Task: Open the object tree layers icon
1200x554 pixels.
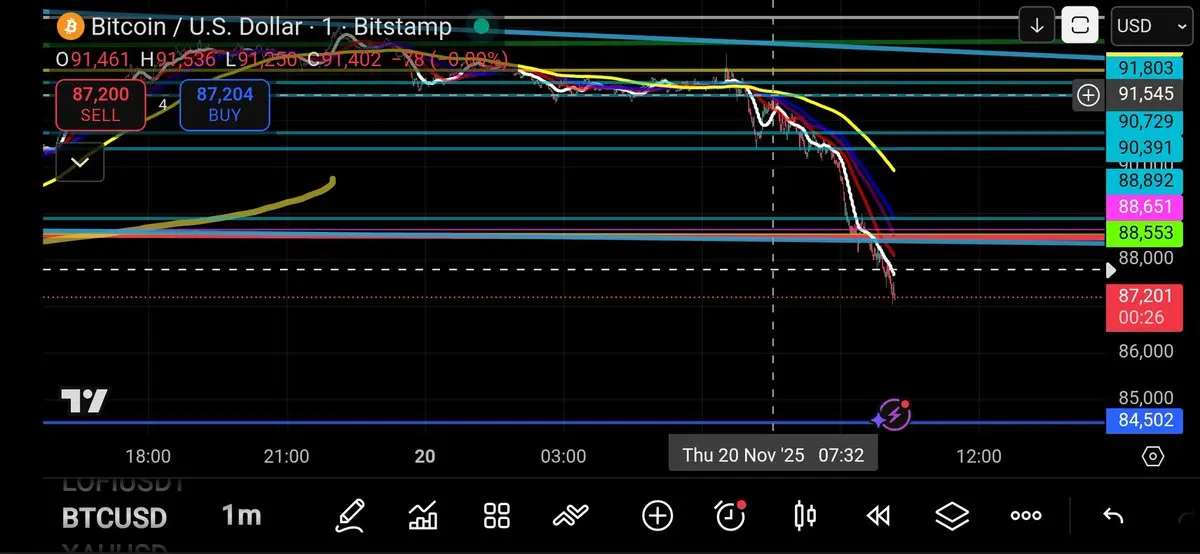Action: click(x=952, y=516)
